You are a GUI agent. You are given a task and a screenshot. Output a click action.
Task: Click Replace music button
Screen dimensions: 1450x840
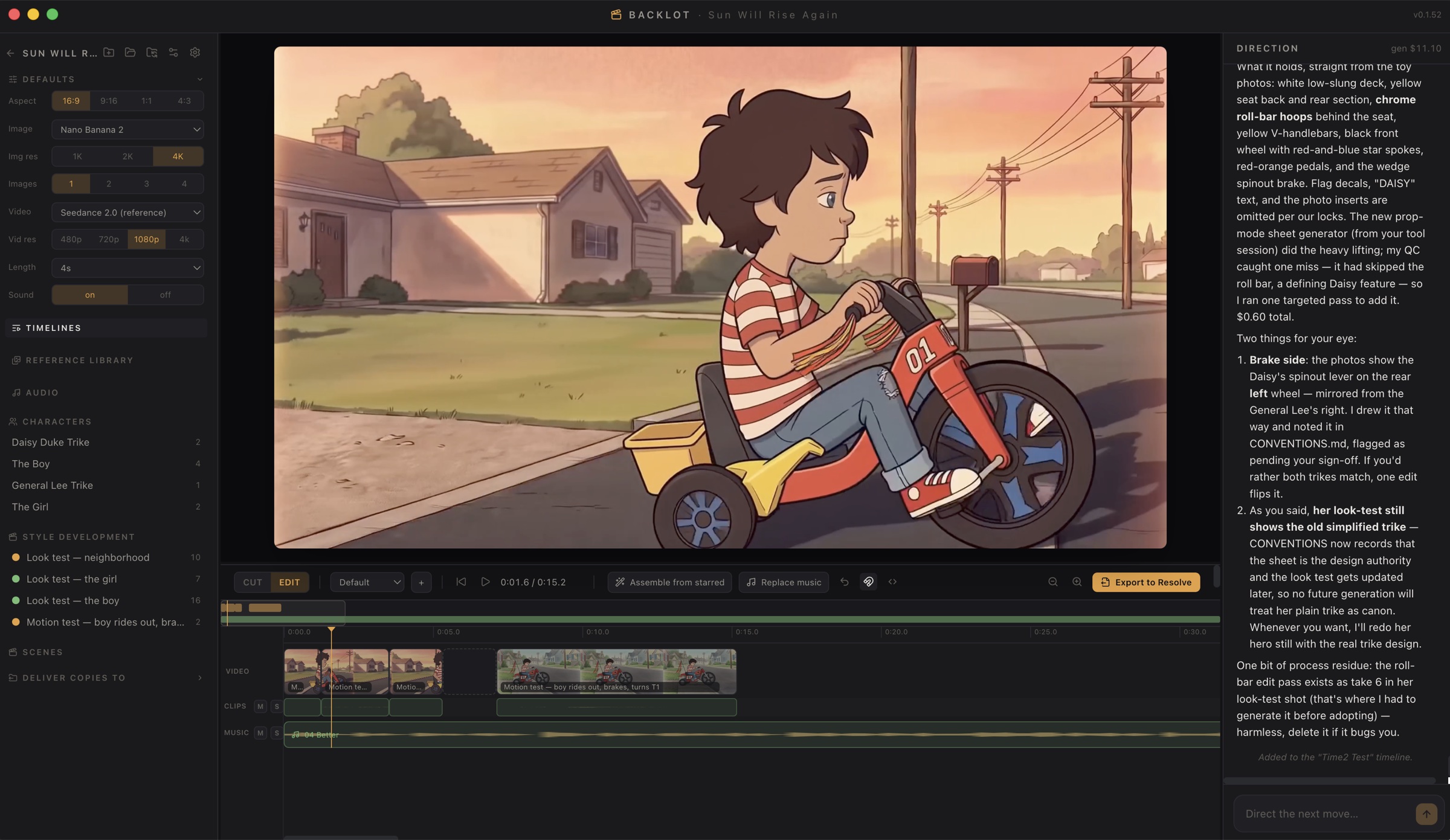[784, 582]
